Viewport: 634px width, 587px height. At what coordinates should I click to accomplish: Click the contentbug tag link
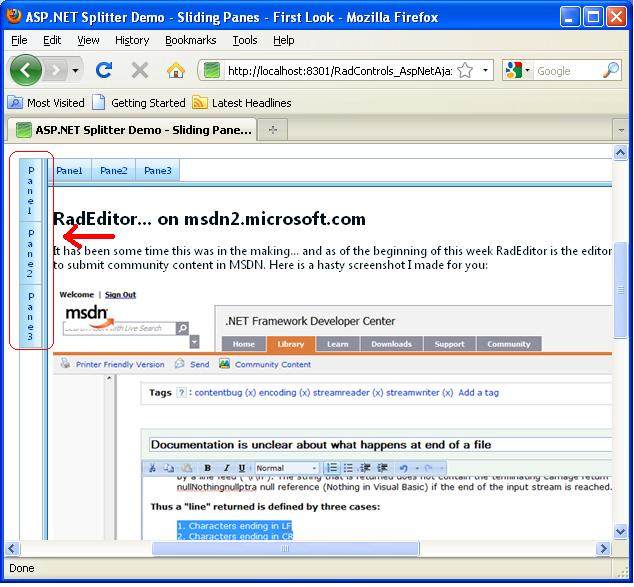tap(225, 393)
